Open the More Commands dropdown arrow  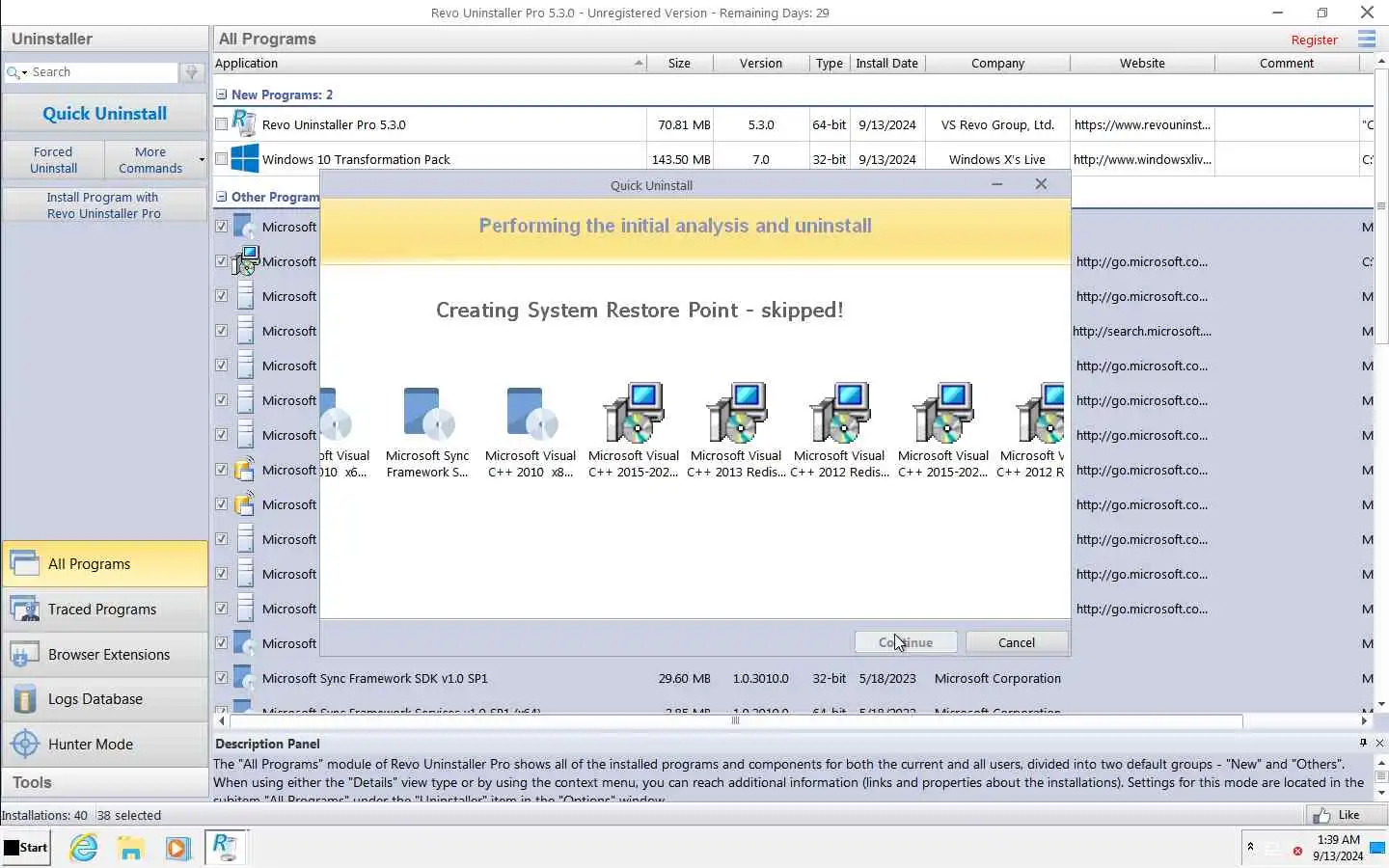202,160
